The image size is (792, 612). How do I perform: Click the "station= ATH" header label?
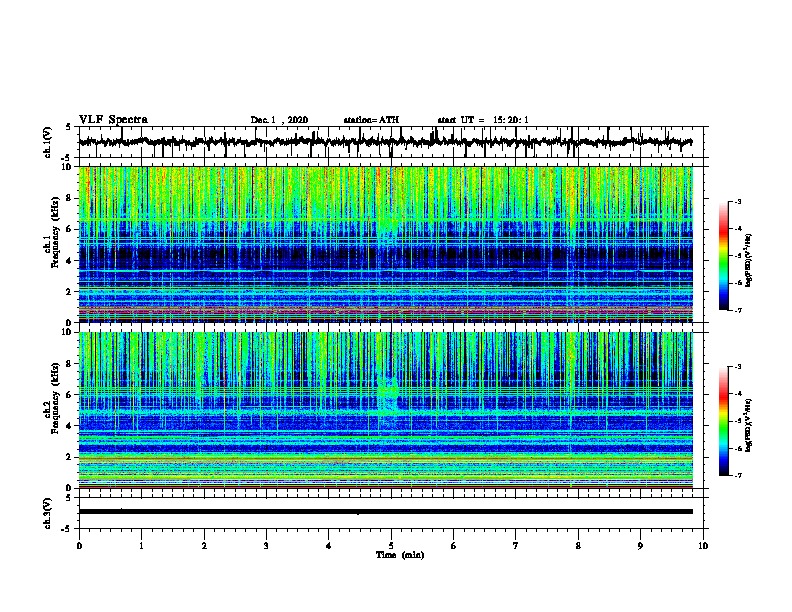pyautogui.click(x=371, y=120)
